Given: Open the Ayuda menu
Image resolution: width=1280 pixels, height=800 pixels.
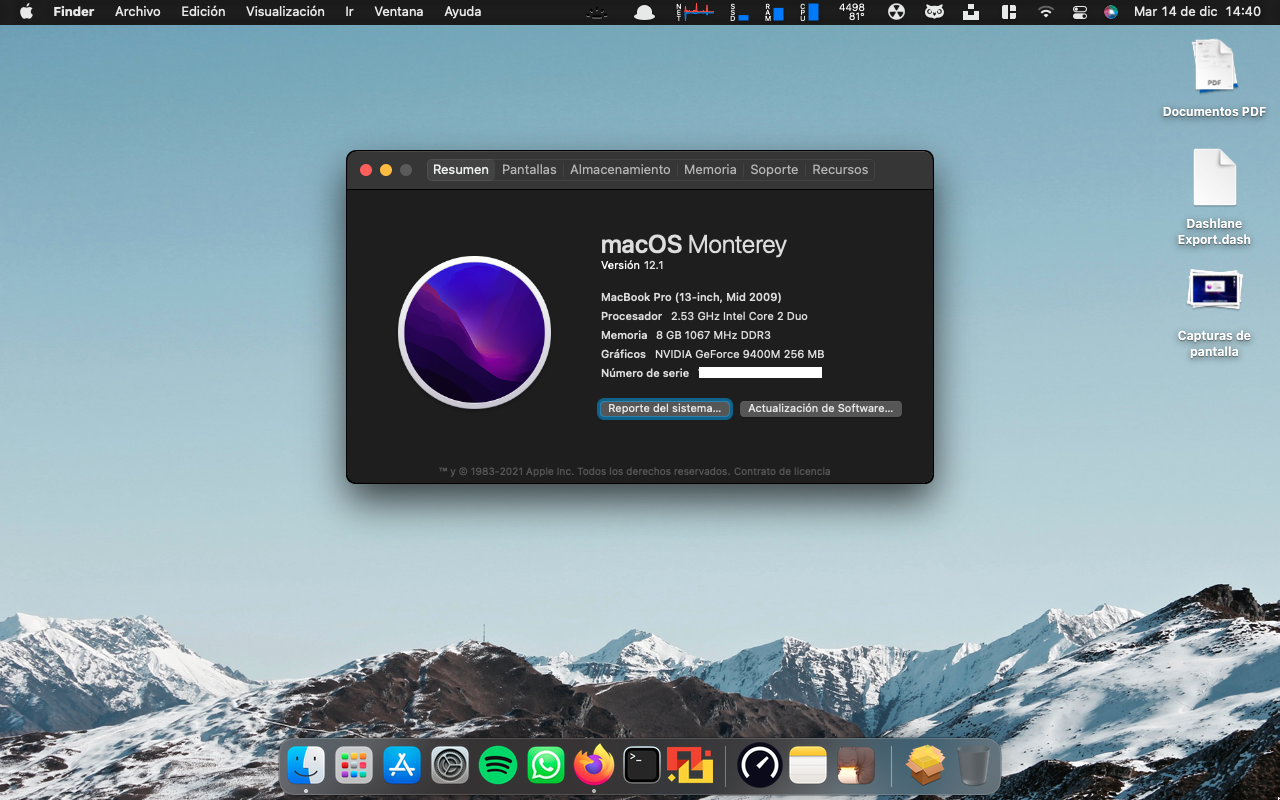Looking at the screenshot, I should pos(462,12).
